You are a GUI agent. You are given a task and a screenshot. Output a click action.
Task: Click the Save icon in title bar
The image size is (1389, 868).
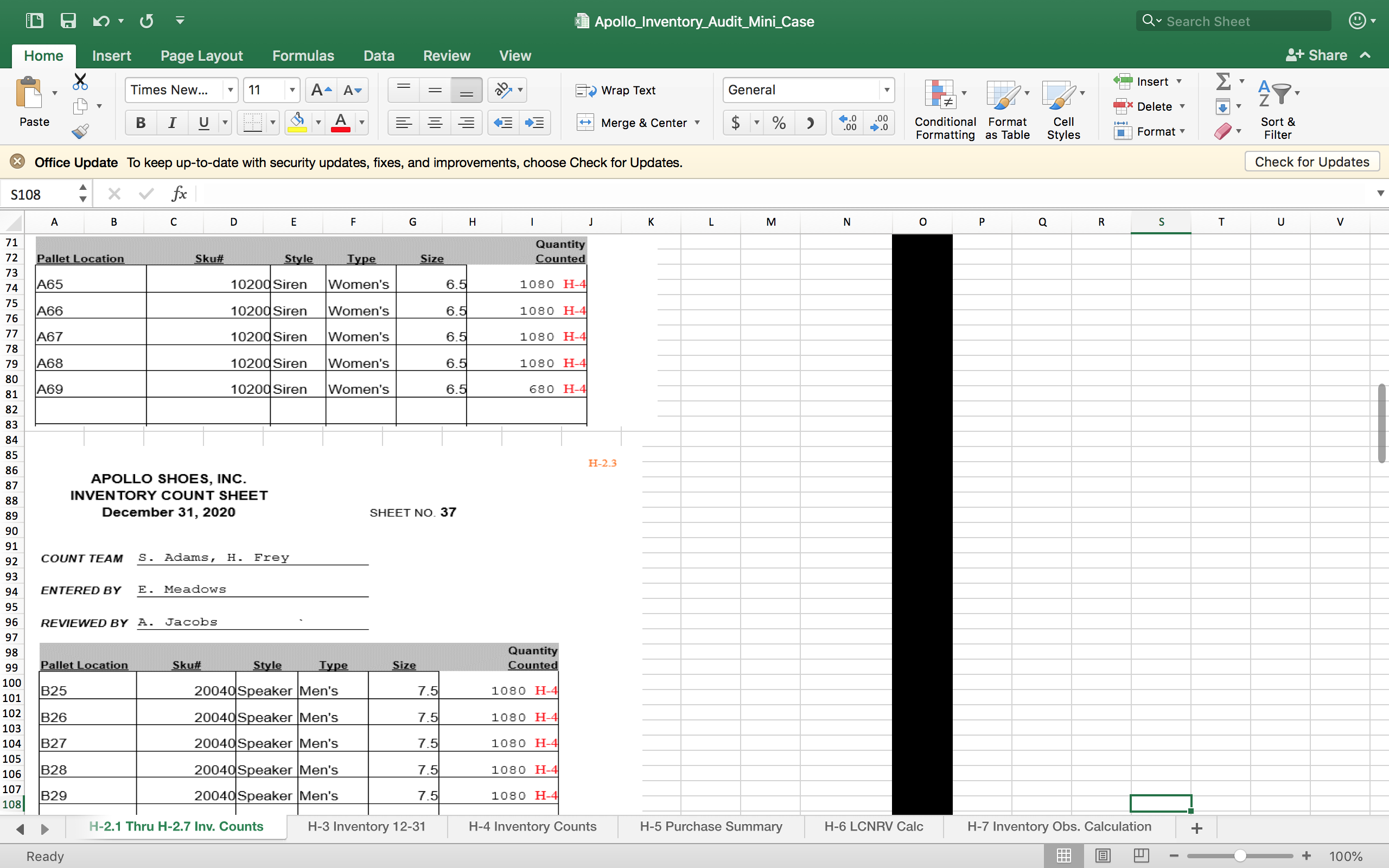point(68,21)
